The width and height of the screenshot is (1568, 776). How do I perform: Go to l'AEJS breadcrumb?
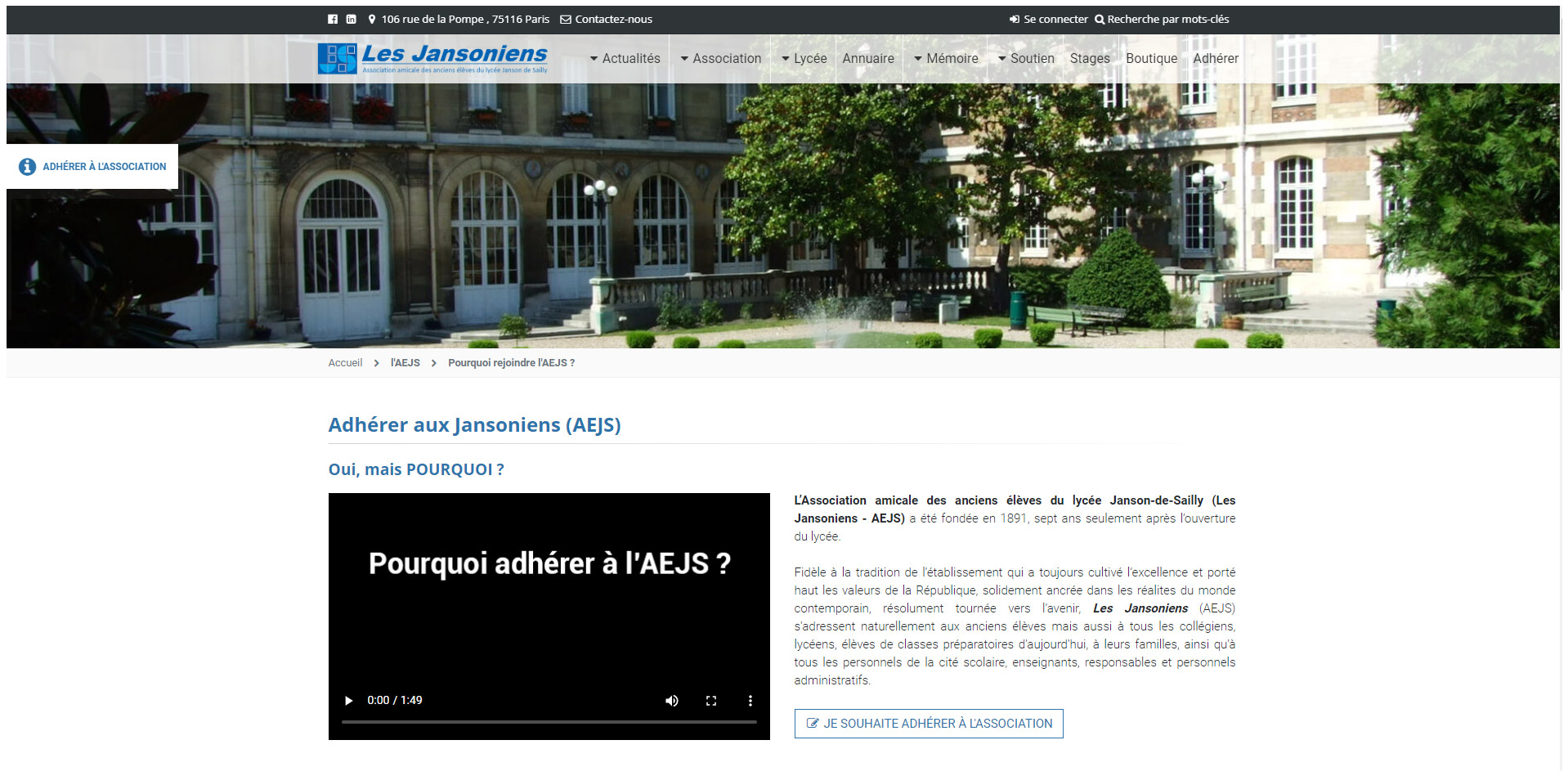(405, 363)
